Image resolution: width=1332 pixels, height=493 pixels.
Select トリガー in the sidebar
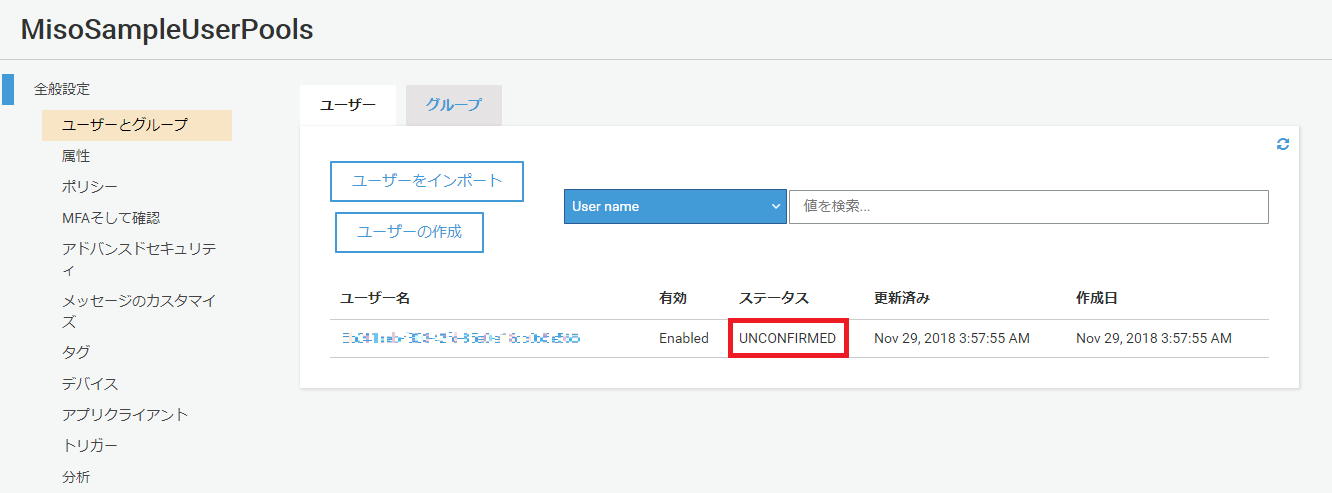point(90,446)
